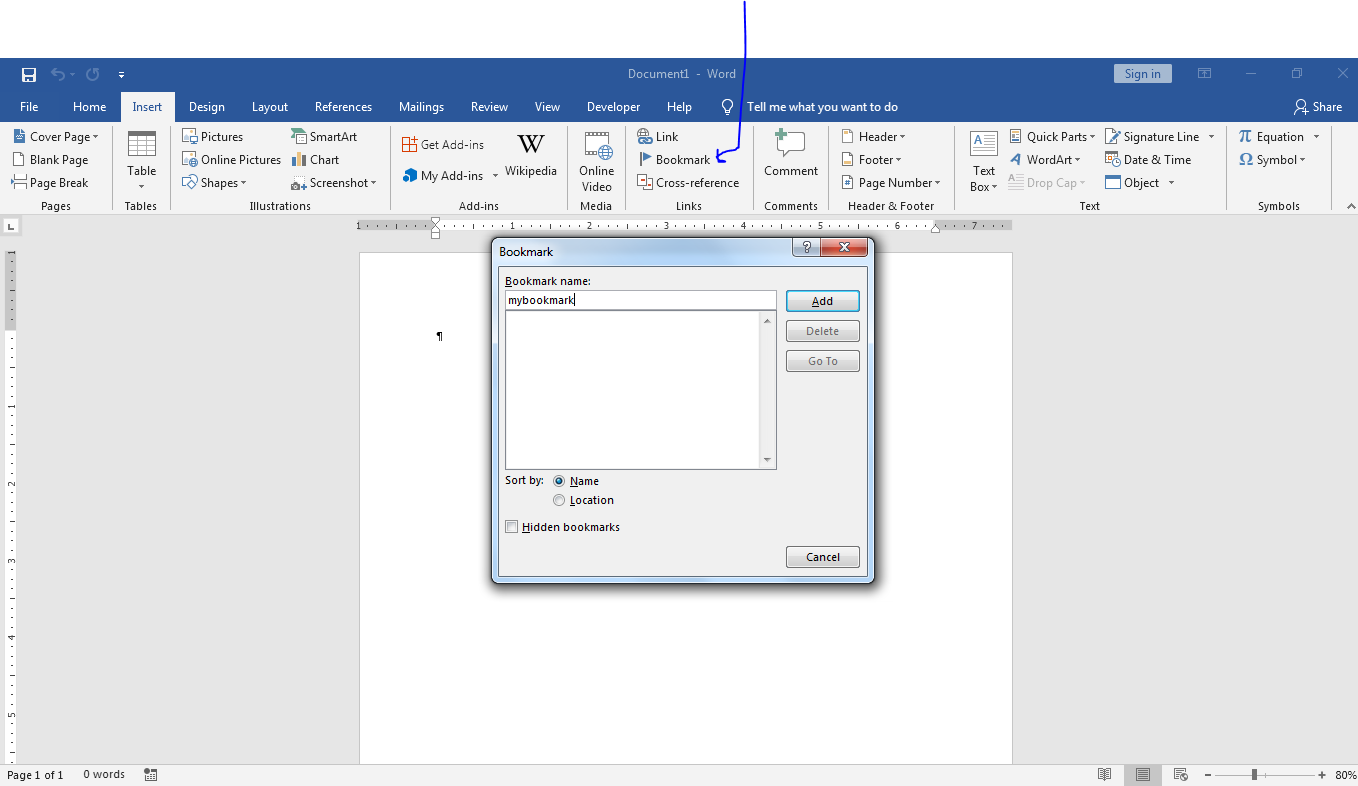The width and height of the screenshot is (1358, 786).
Task: Open the Review ribbon tab
Action: tap(489, 106)
